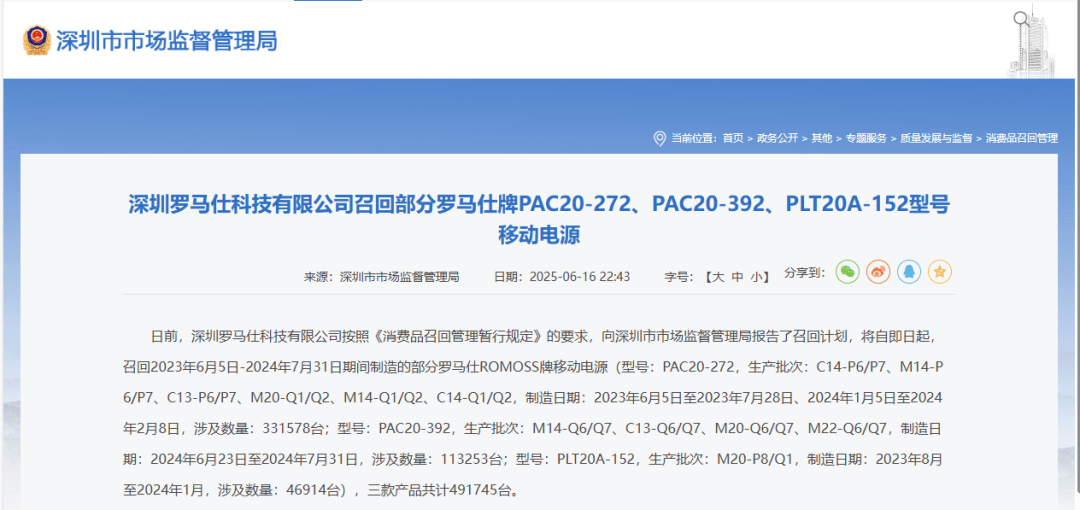Click 涉及数量：331578台 text
Viewport: 1080px width, 510px height.
pos(258,429)
